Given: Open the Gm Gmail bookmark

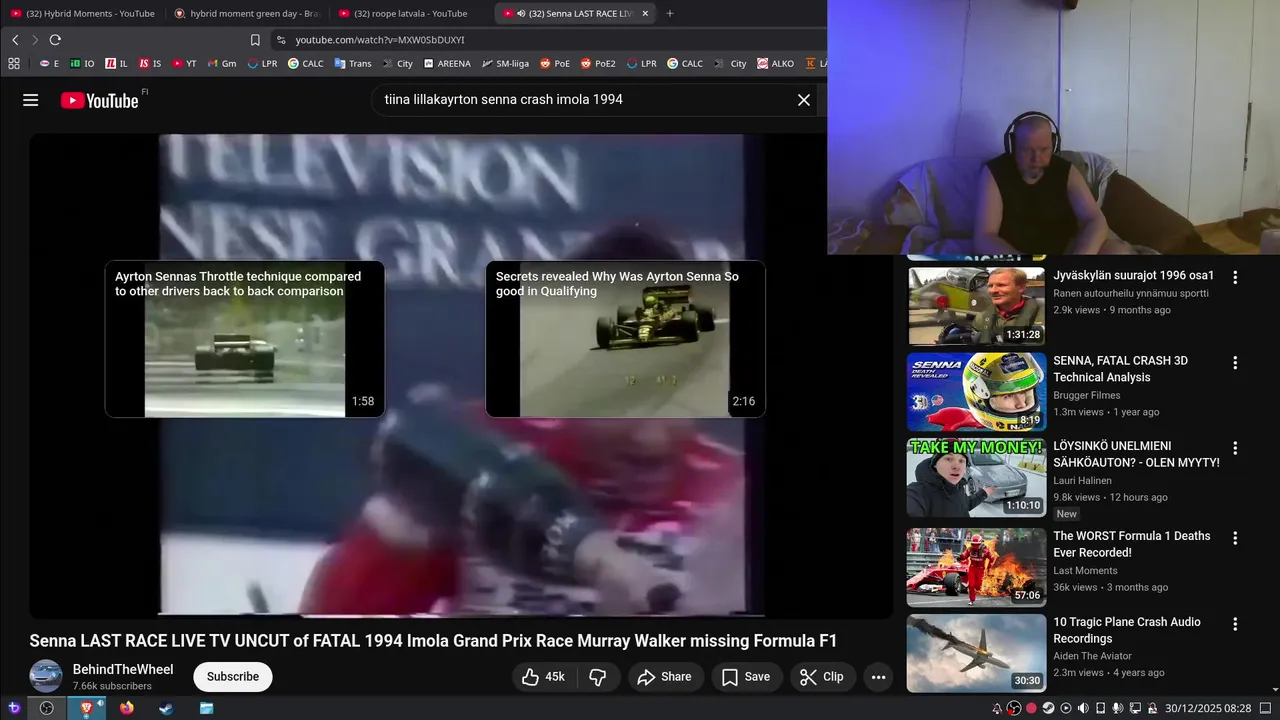Looking at the screenshot, I should (x=221, y=63).
